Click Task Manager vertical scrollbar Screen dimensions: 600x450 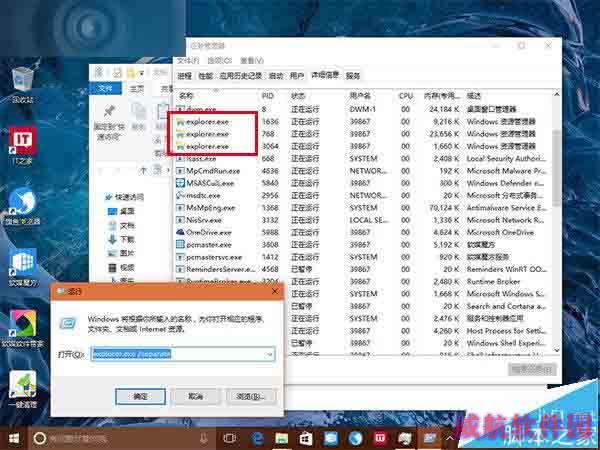[557, 168]
